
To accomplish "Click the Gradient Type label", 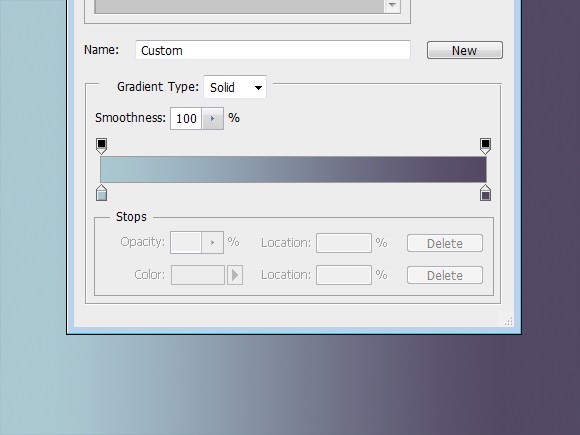I will coord(158,87).
